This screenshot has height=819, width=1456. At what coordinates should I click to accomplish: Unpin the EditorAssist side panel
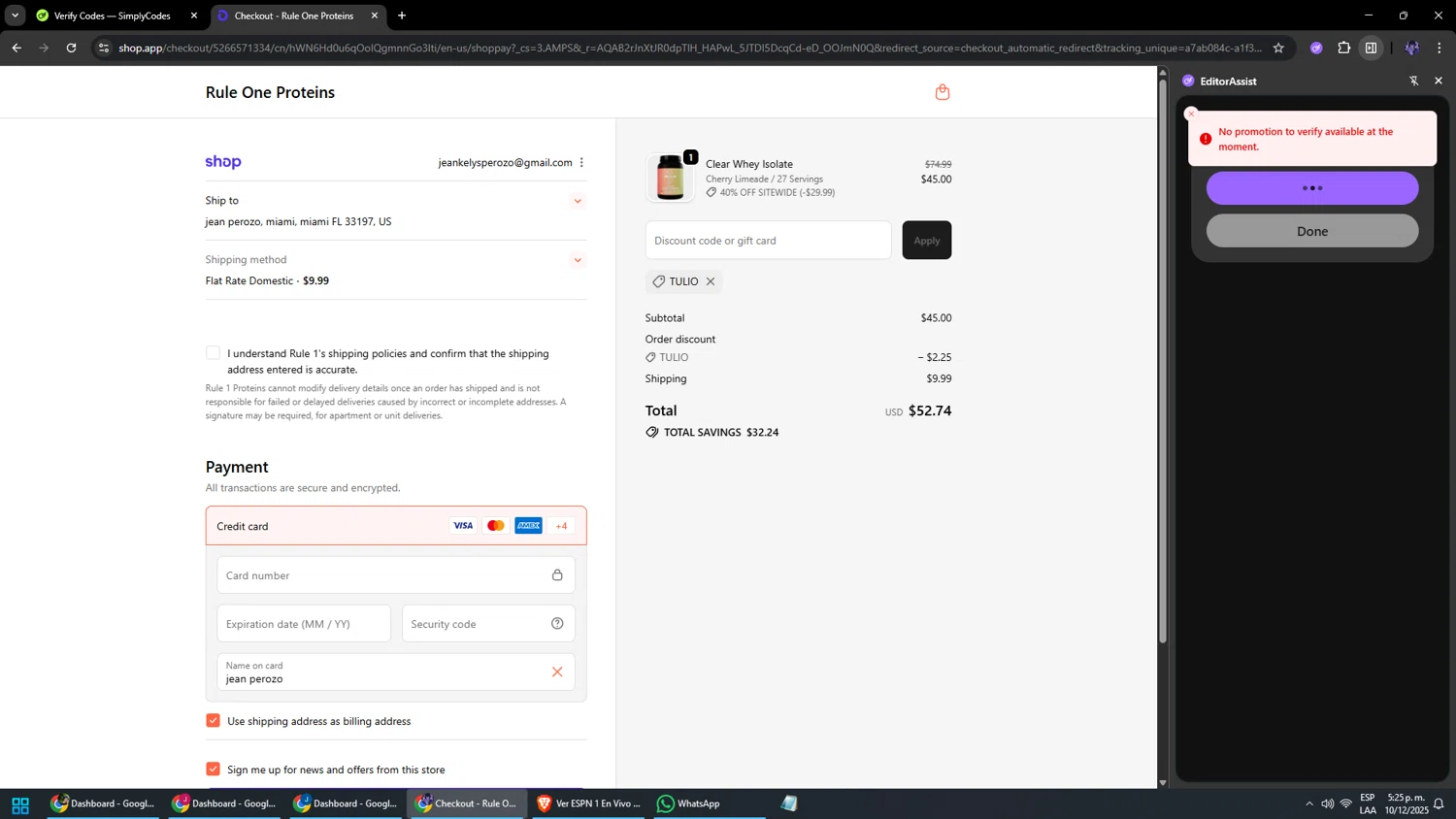[x=1413, y=82]
